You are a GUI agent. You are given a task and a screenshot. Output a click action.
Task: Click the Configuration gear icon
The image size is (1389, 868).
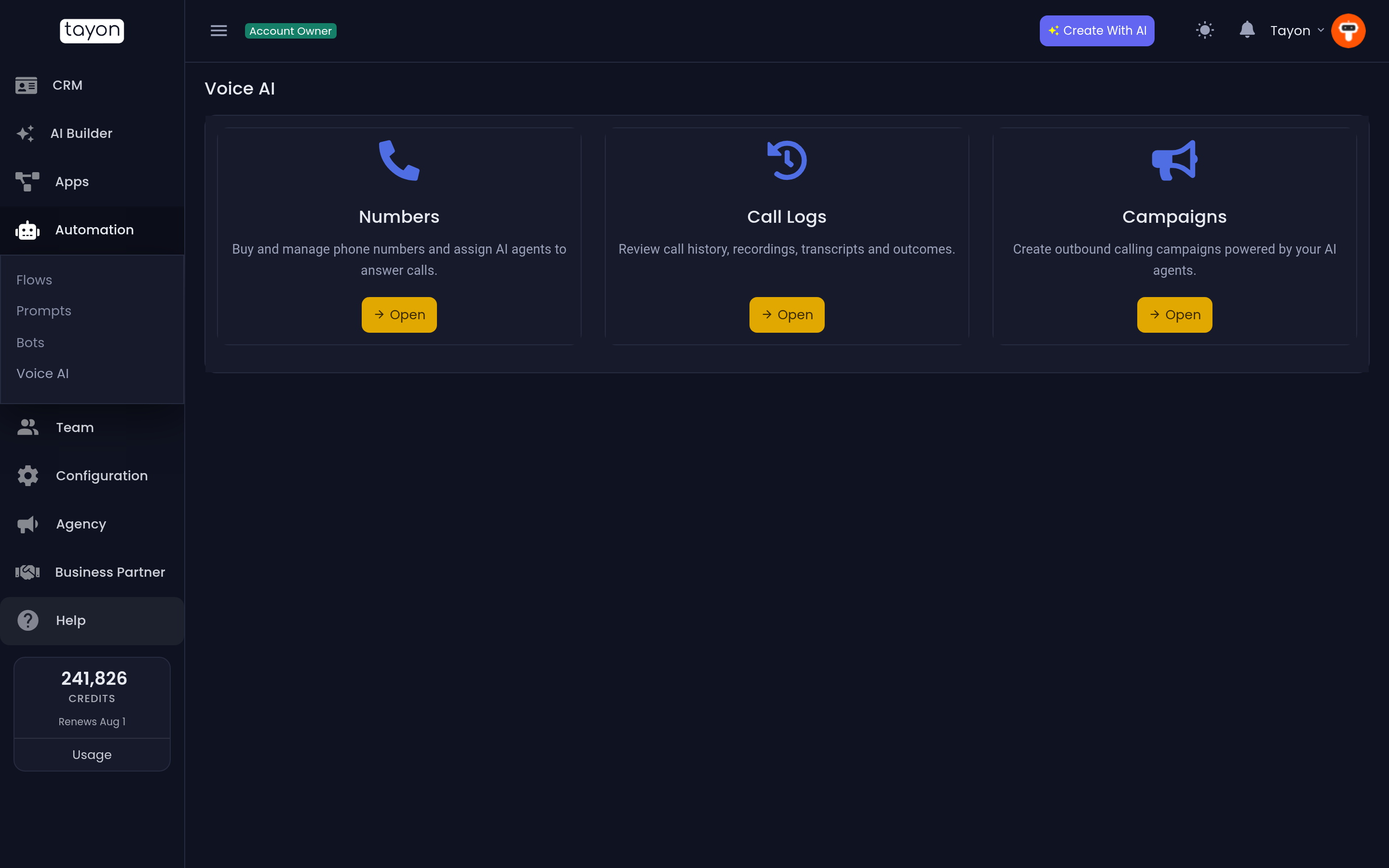tap(27, 475)
